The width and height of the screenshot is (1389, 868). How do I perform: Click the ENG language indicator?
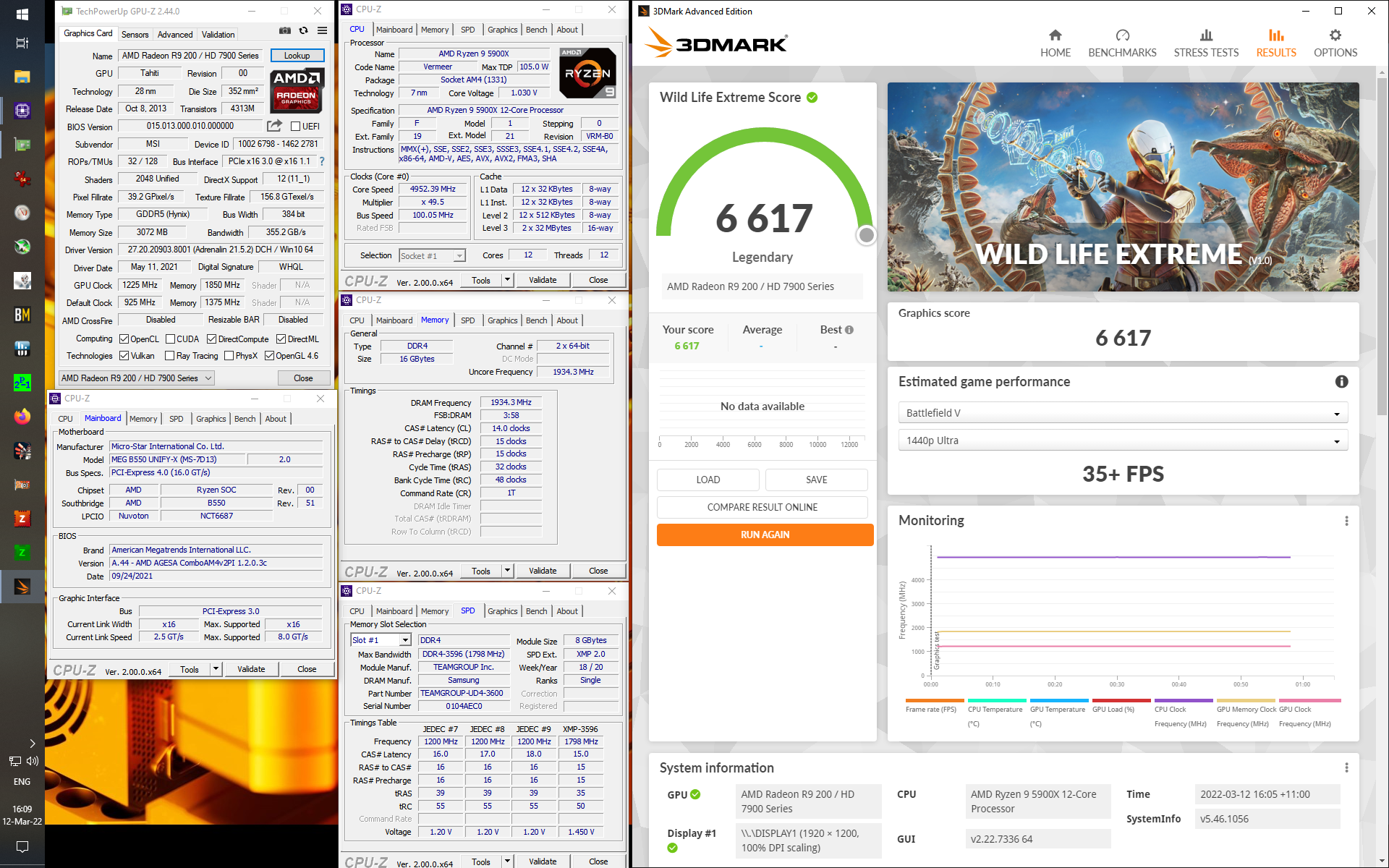tap(22, 781)
